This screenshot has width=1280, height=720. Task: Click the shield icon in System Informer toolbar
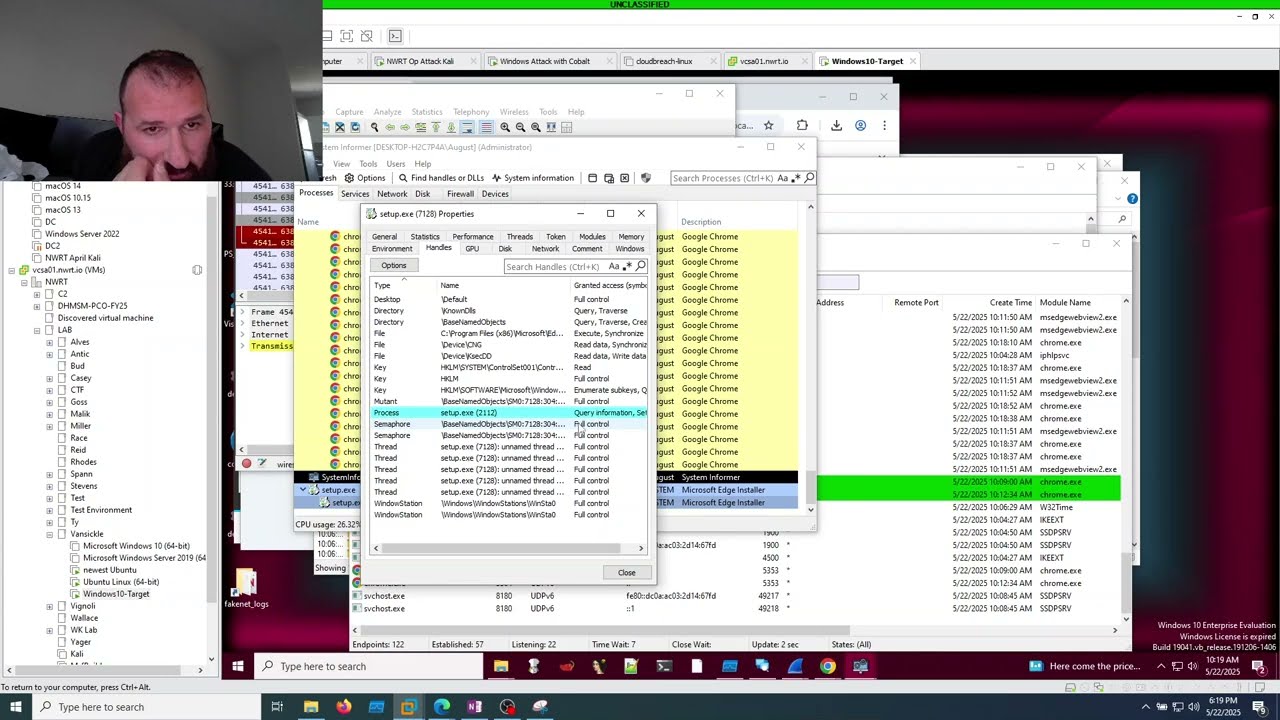pyautogui.click(x=645, y=178)
